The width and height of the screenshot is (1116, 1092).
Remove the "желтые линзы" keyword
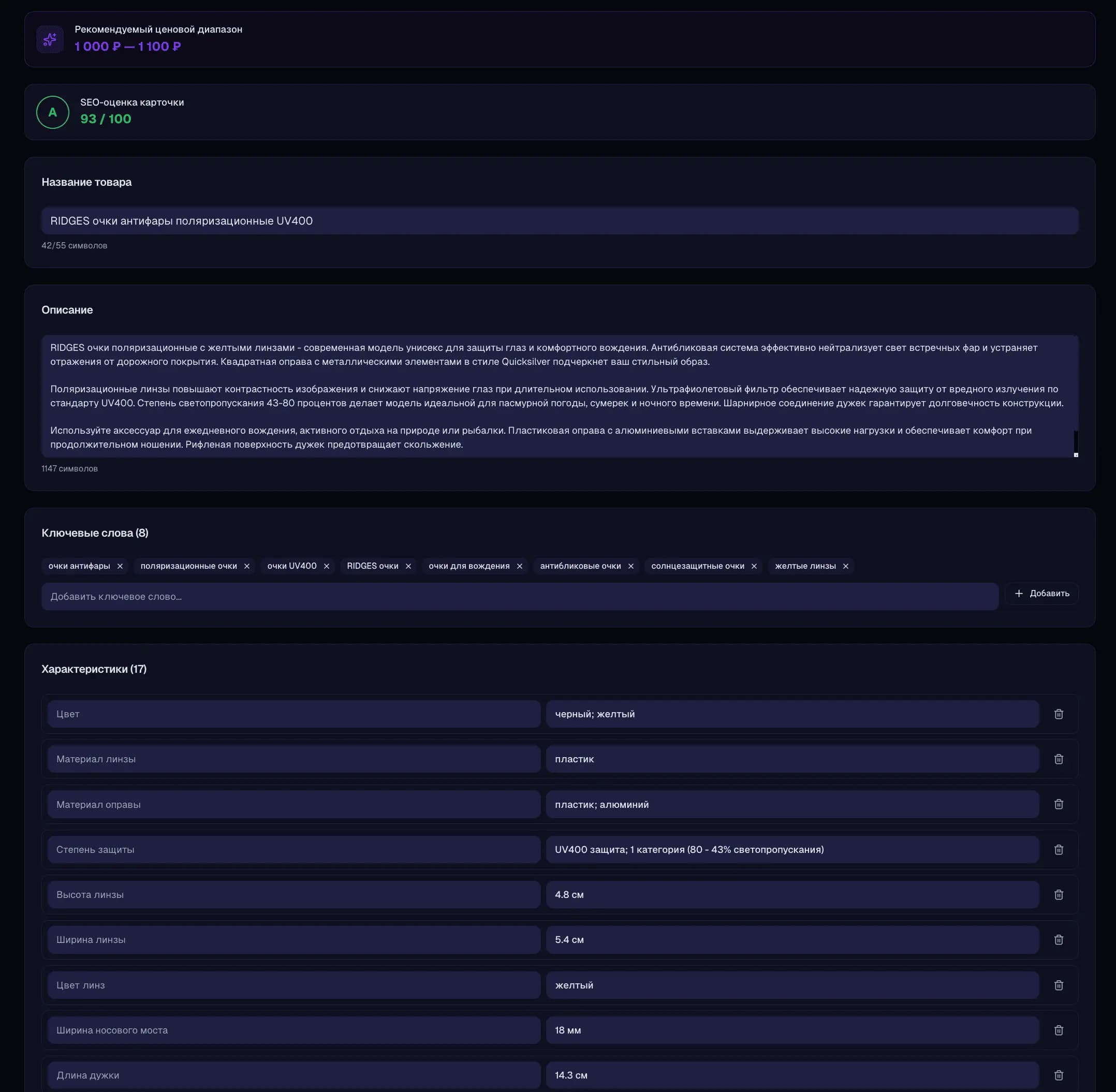coord(845,566)
